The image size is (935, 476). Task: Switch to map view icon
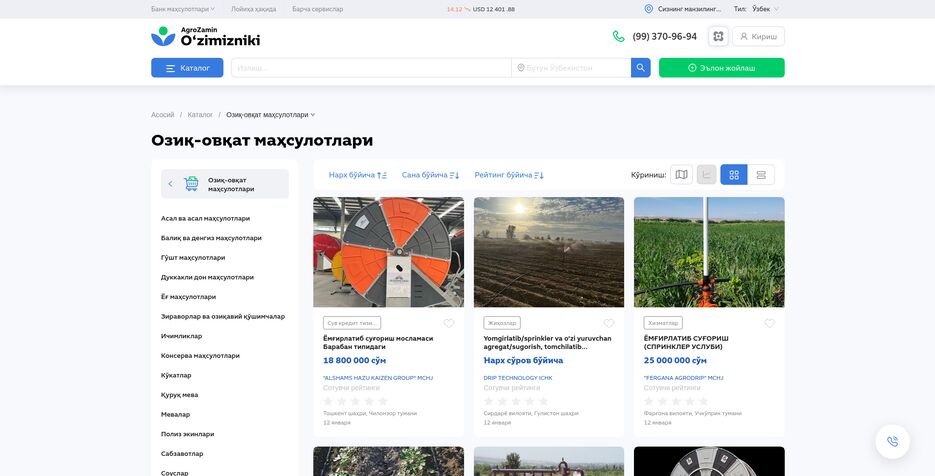[x=682, y=175]
